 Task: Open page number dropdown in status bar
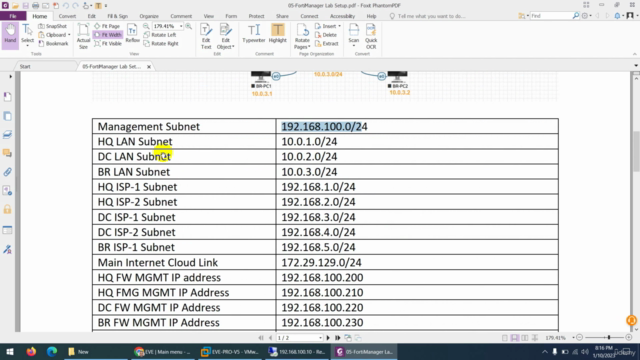pos(320,338)
